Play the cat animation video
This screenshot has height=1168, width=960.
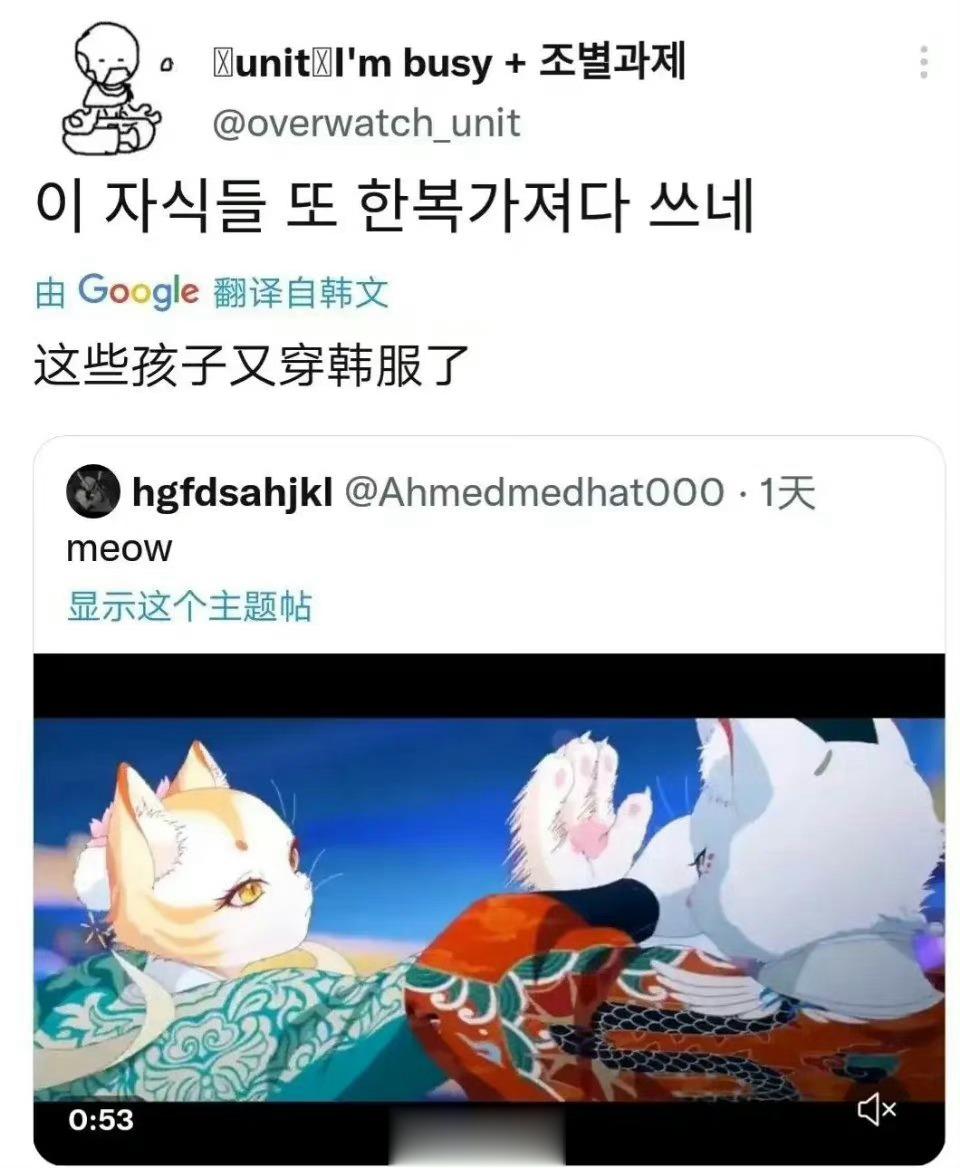(489, 909)
